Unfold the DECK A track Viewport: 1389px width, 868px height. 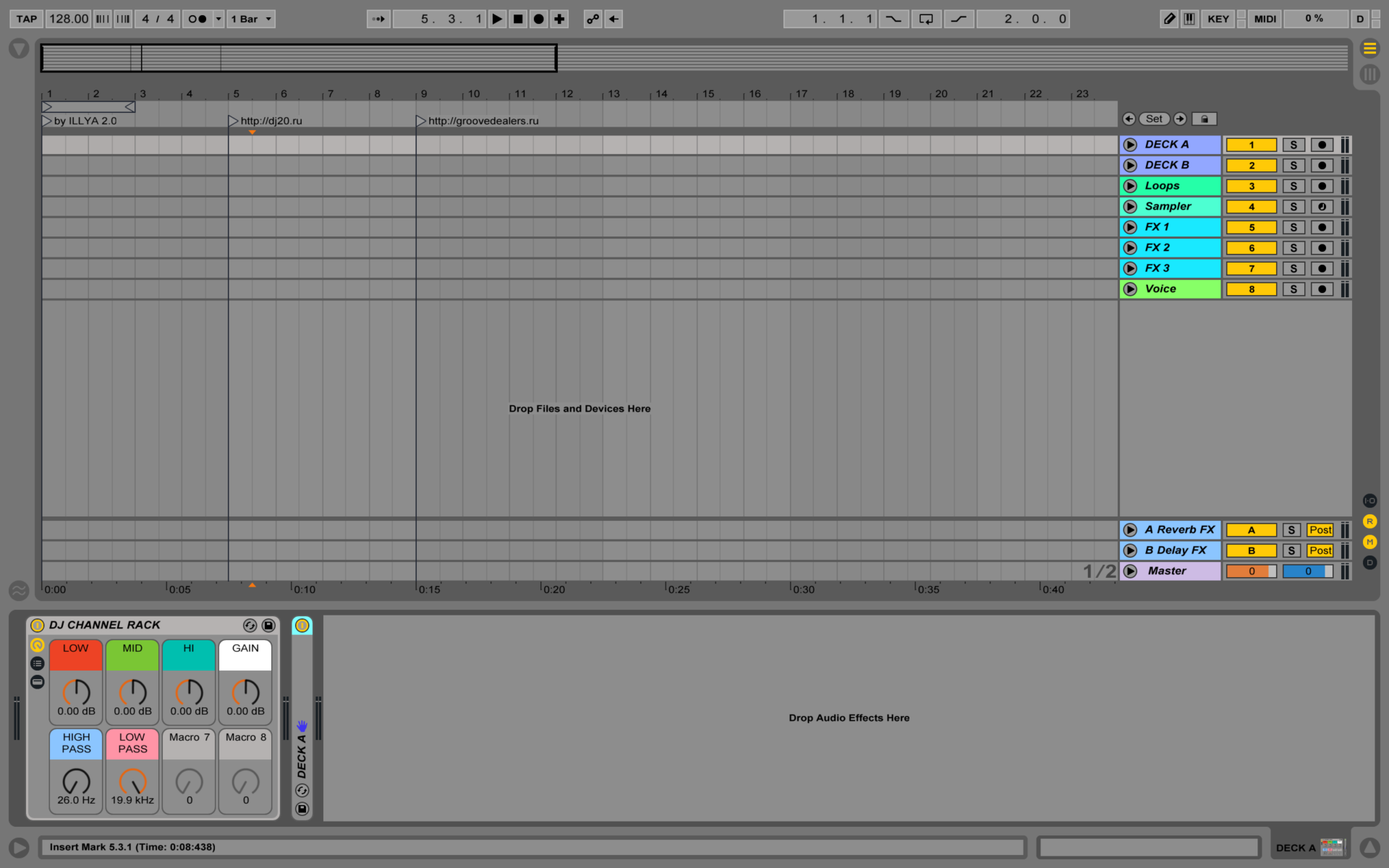click(1130, 145)
